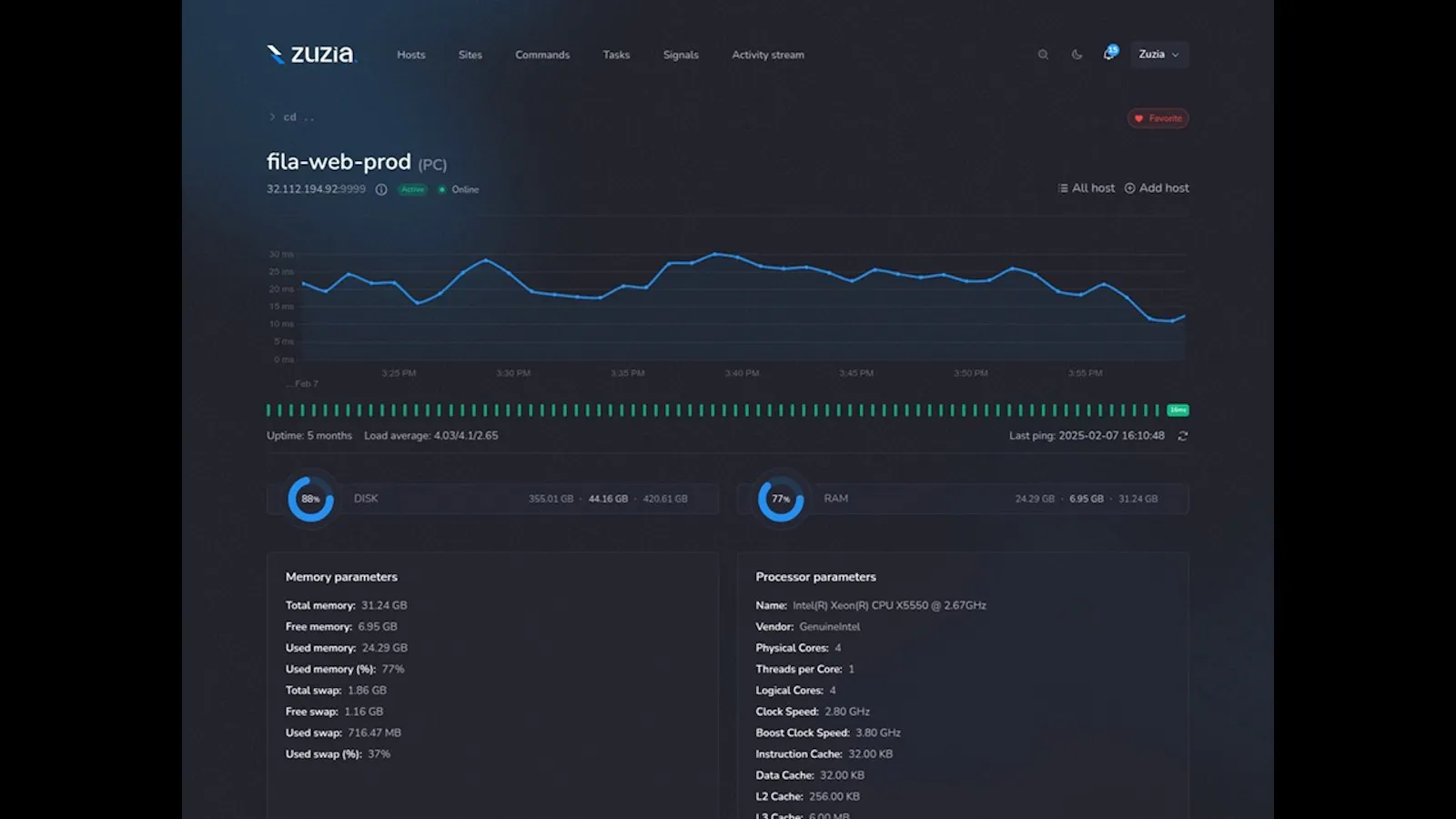Click the 'L2 Cache: 256.00 KB' row
The width and height of the screenshot is (1456, 819).
pos(807,796)
